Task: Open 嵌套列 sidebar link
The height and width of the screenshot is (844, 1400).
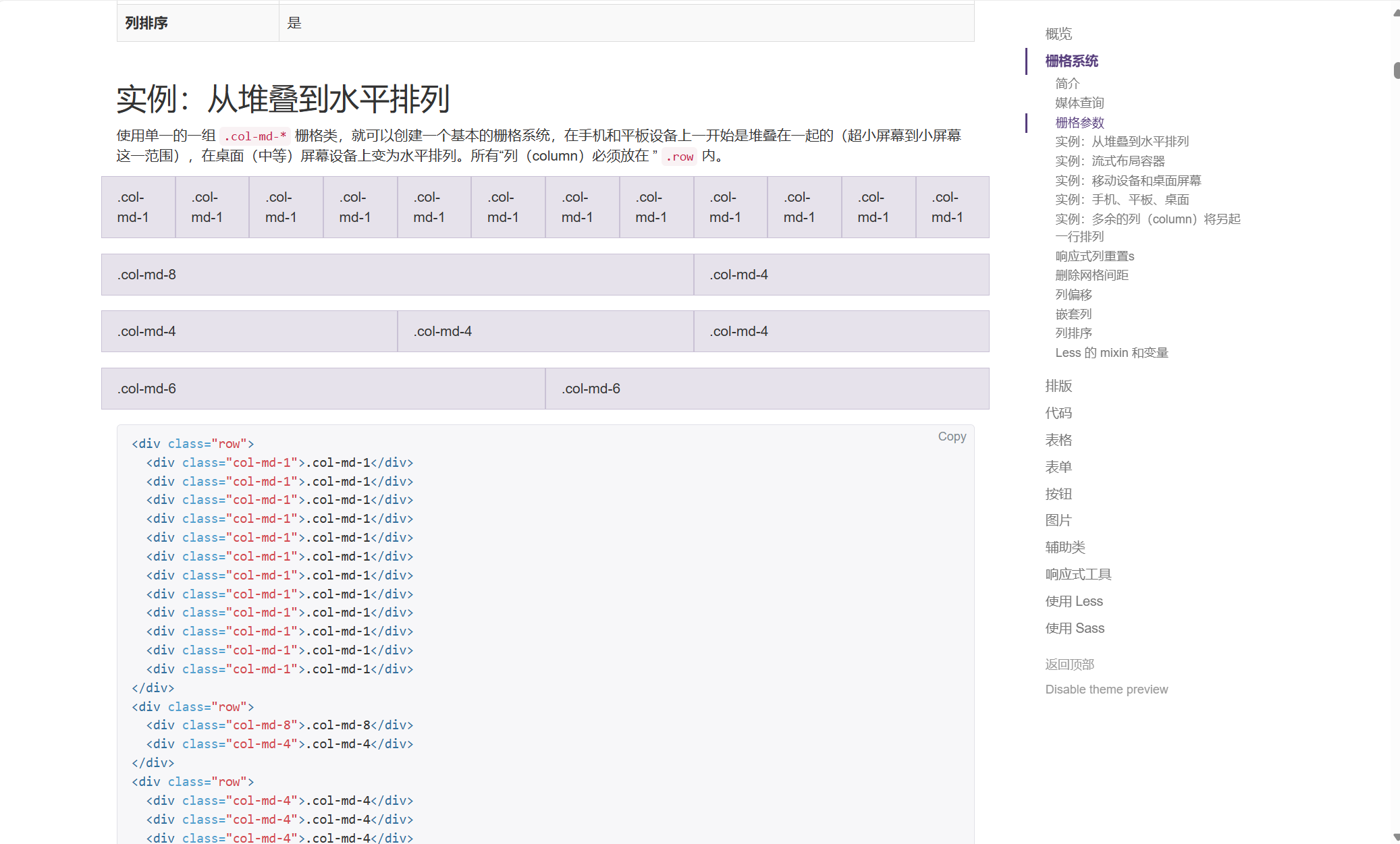Action: pyautogui.click(x=1073, y=314)
